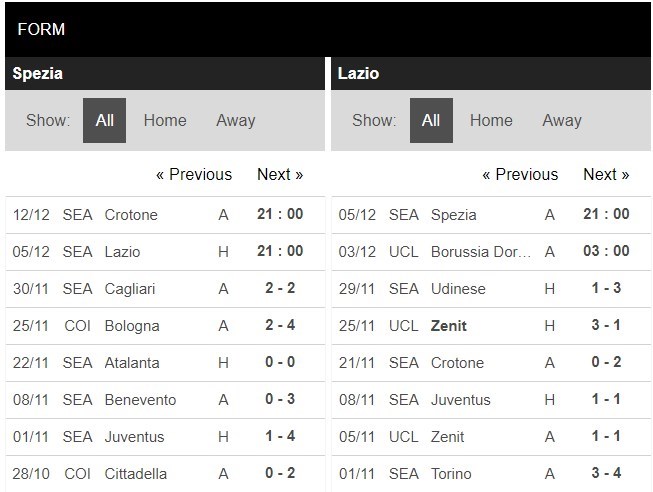Select the All tab under Lazio
The width and height of the screenshot is (653, 492).
tap(431, 120)
